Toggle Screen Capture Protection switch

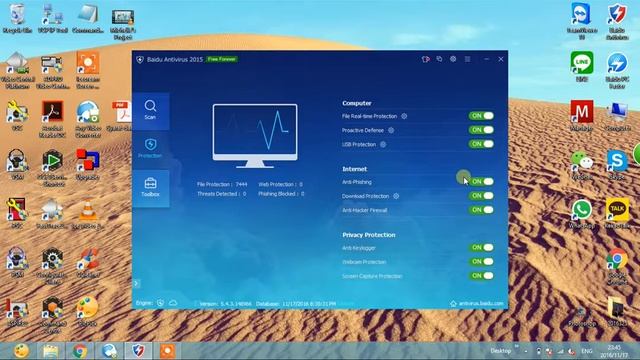pos(481,276)
